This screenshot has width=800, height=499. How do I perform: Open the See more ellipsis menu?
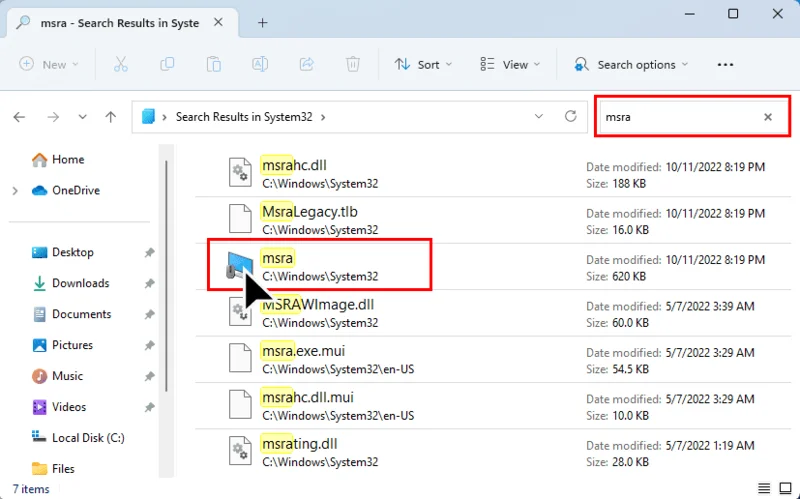725,64
